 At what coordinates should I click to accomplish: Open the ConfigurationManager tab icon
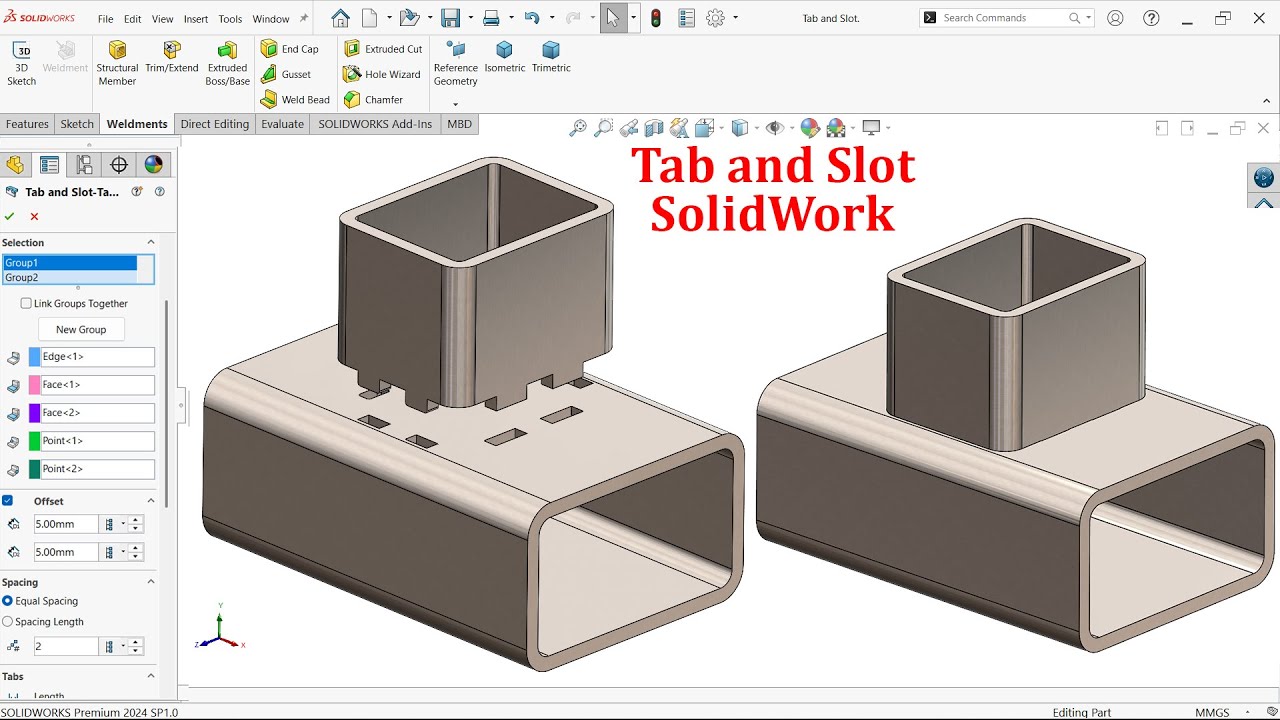point(84,165)
